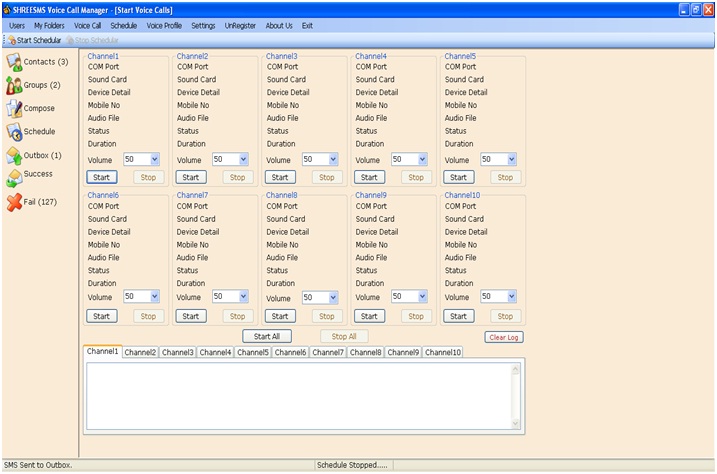Screen dimensions: 717x474
Task: Expand Channel6 volume dropdown
Action: click(x=155, y=296)
